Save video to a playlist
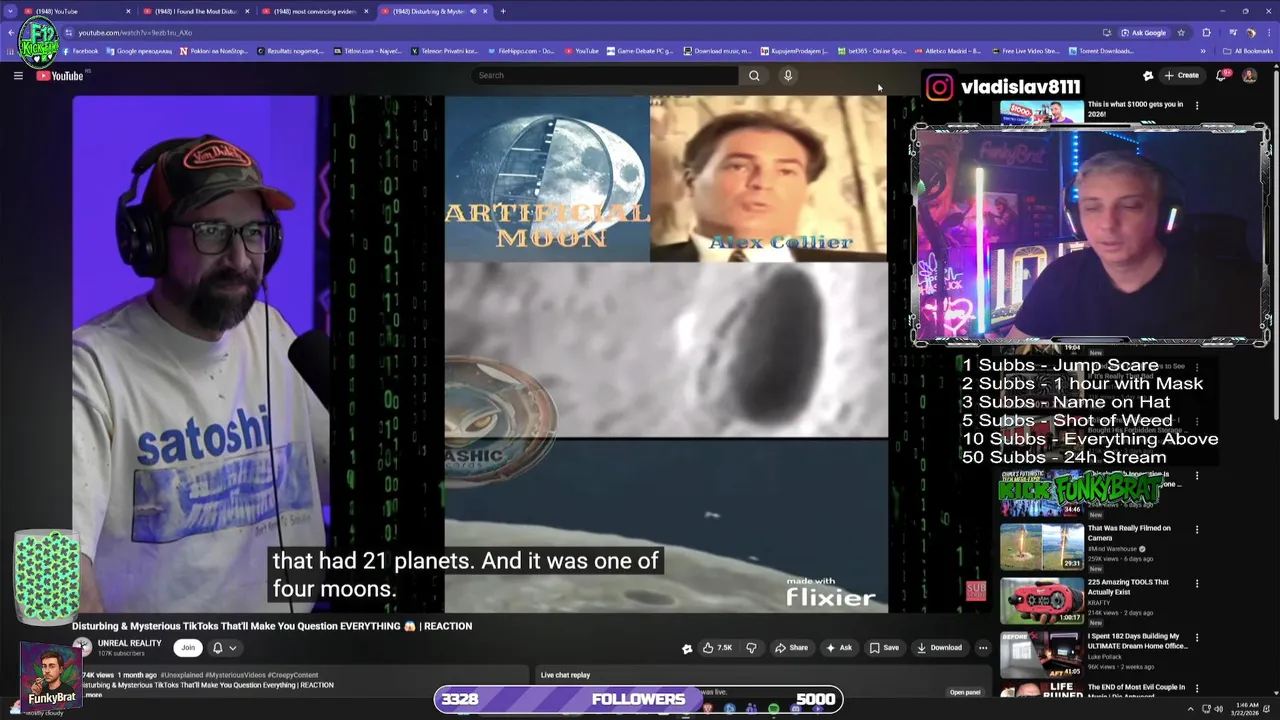 [883, 647]
